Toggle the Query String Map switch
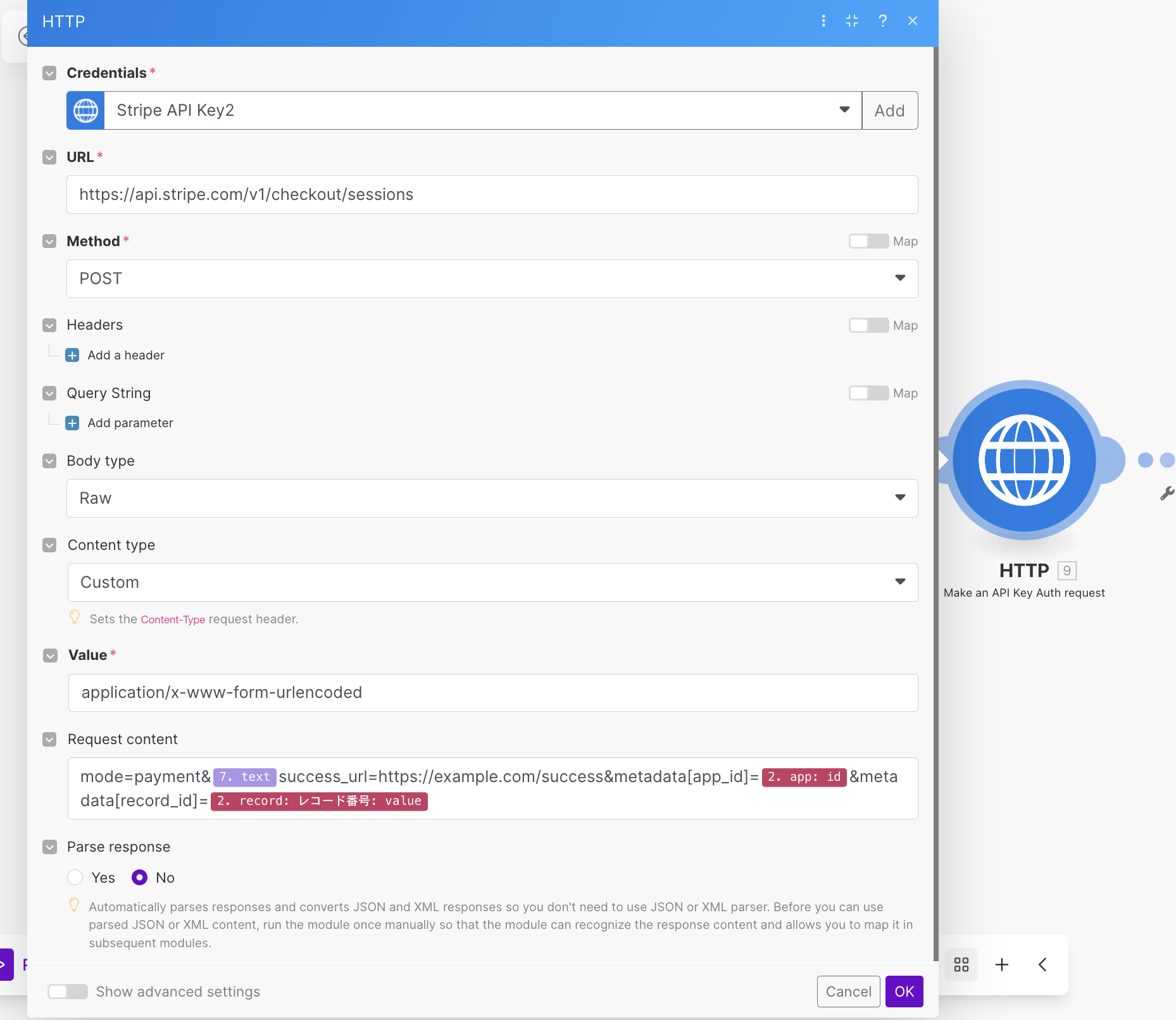 coord(868,393)
